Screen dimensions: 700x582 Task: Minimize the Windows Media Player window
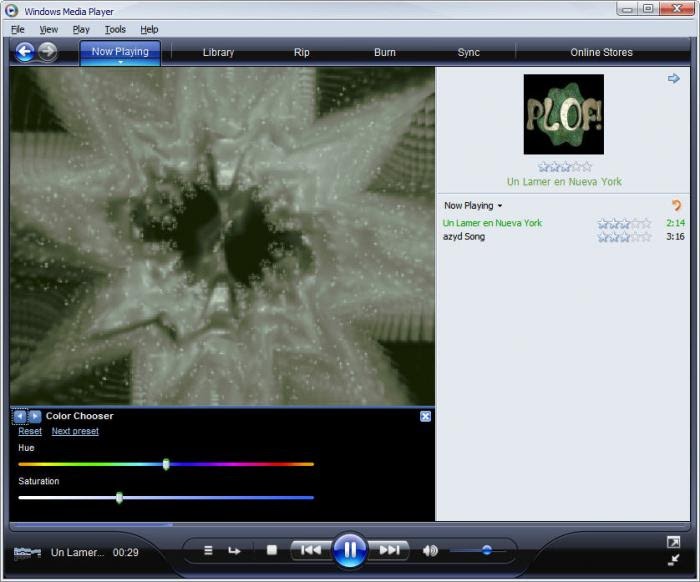627,9
